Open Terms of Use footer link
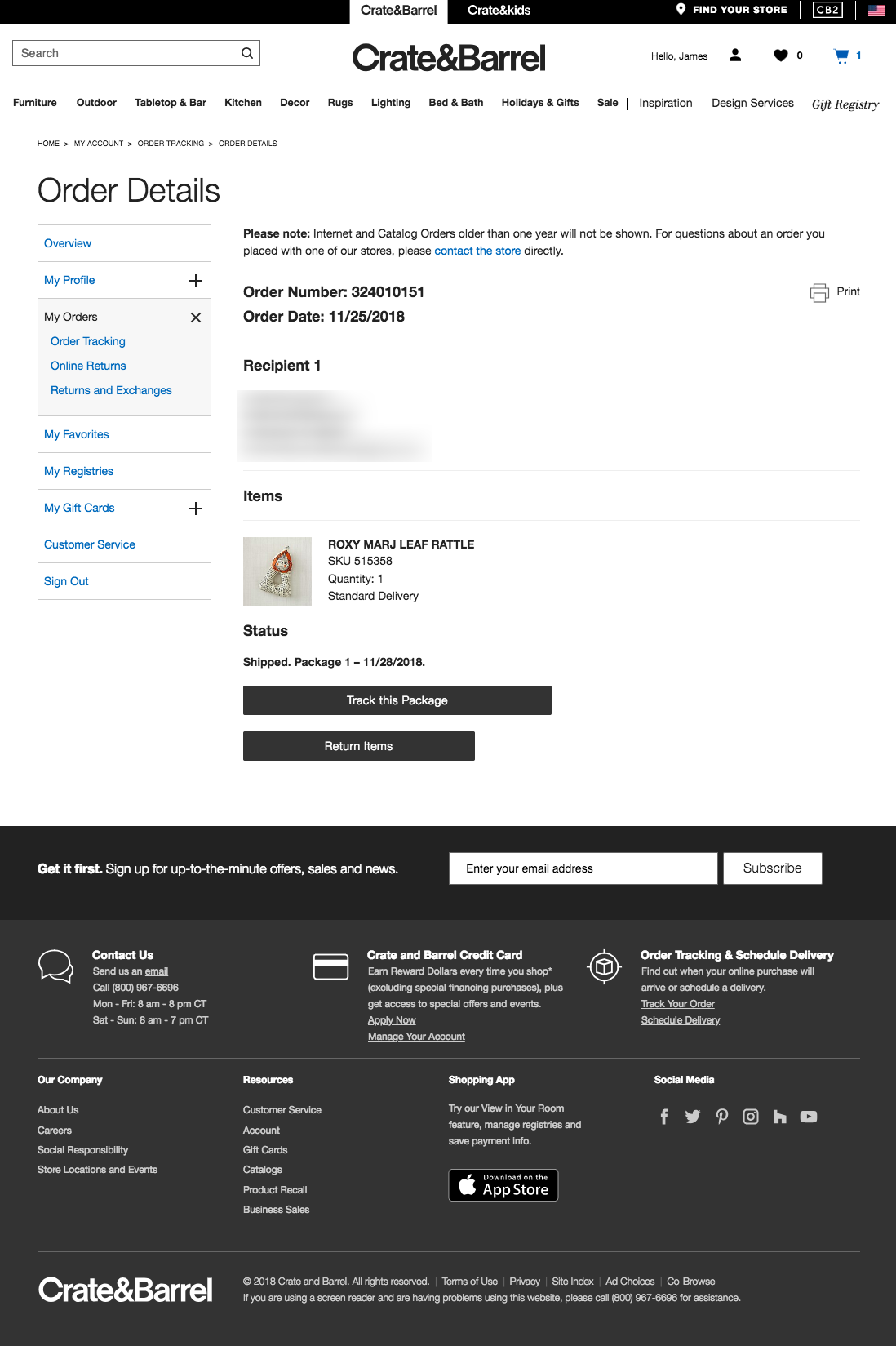 [470, 1282]
